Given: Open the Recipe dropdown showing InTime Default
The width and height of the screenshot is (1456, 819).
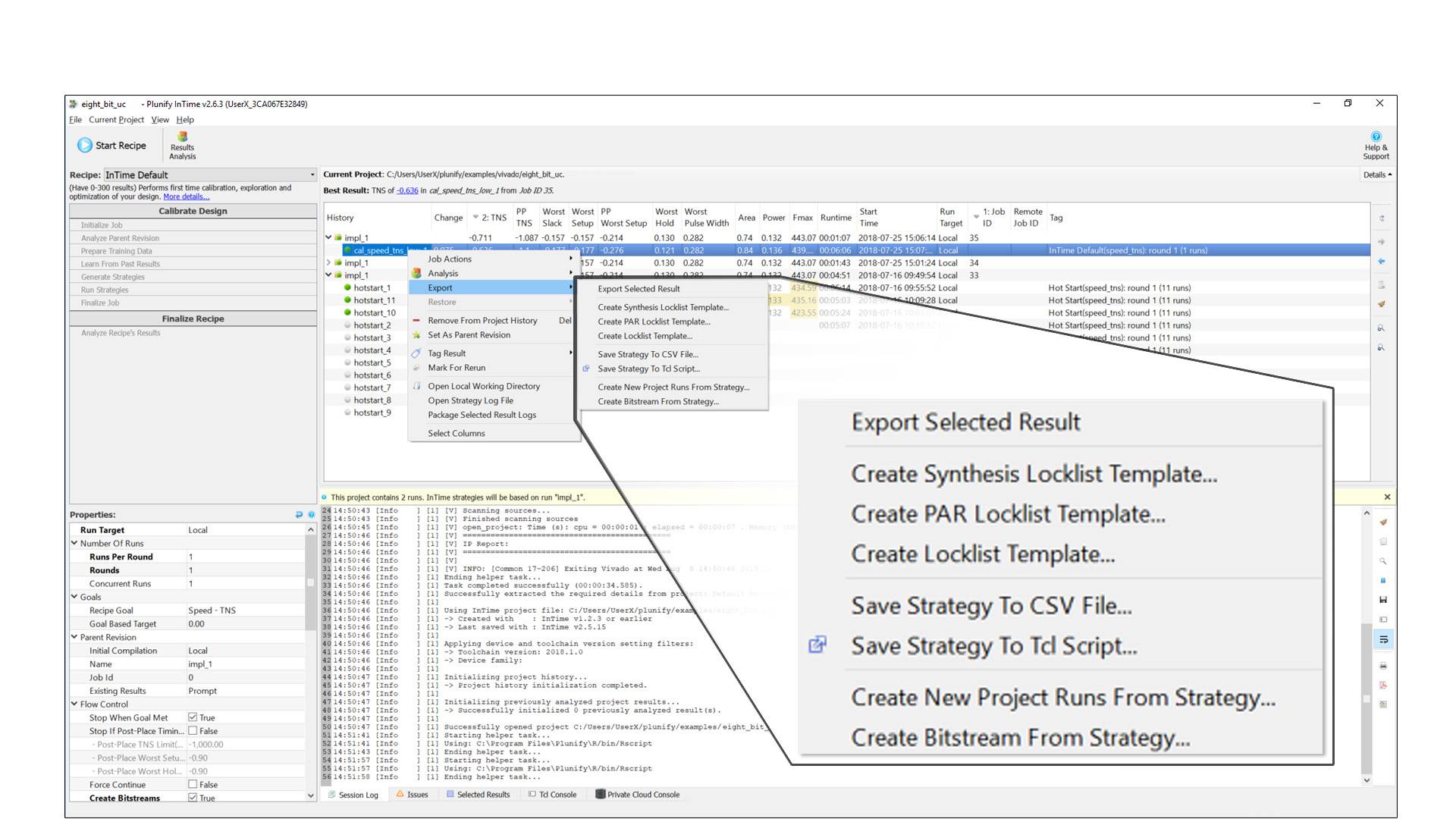Looking at the screenshot, I should 209,175.
